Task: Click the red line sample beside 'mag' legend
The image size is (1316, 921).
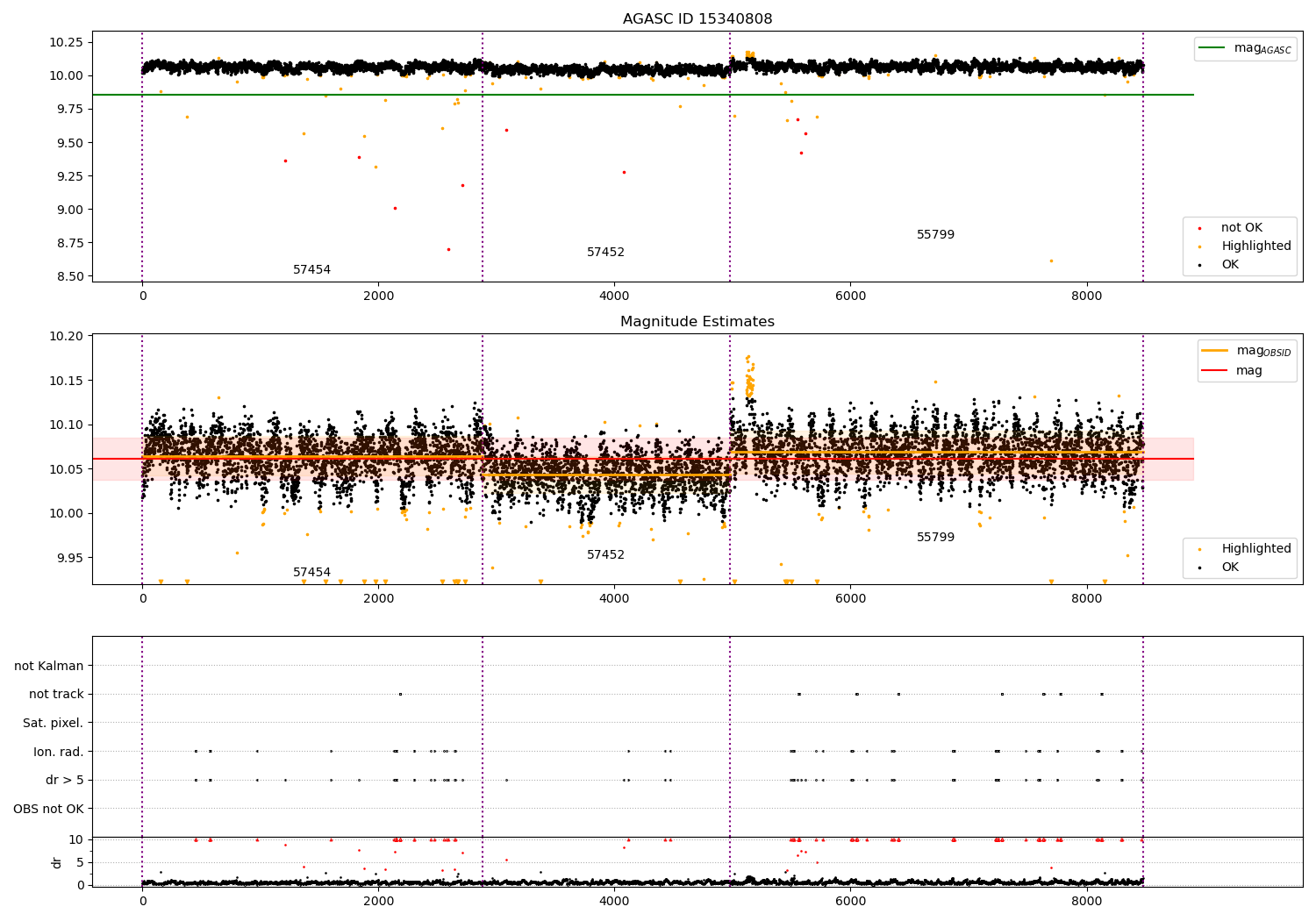Action: [x=1216, y=370]
